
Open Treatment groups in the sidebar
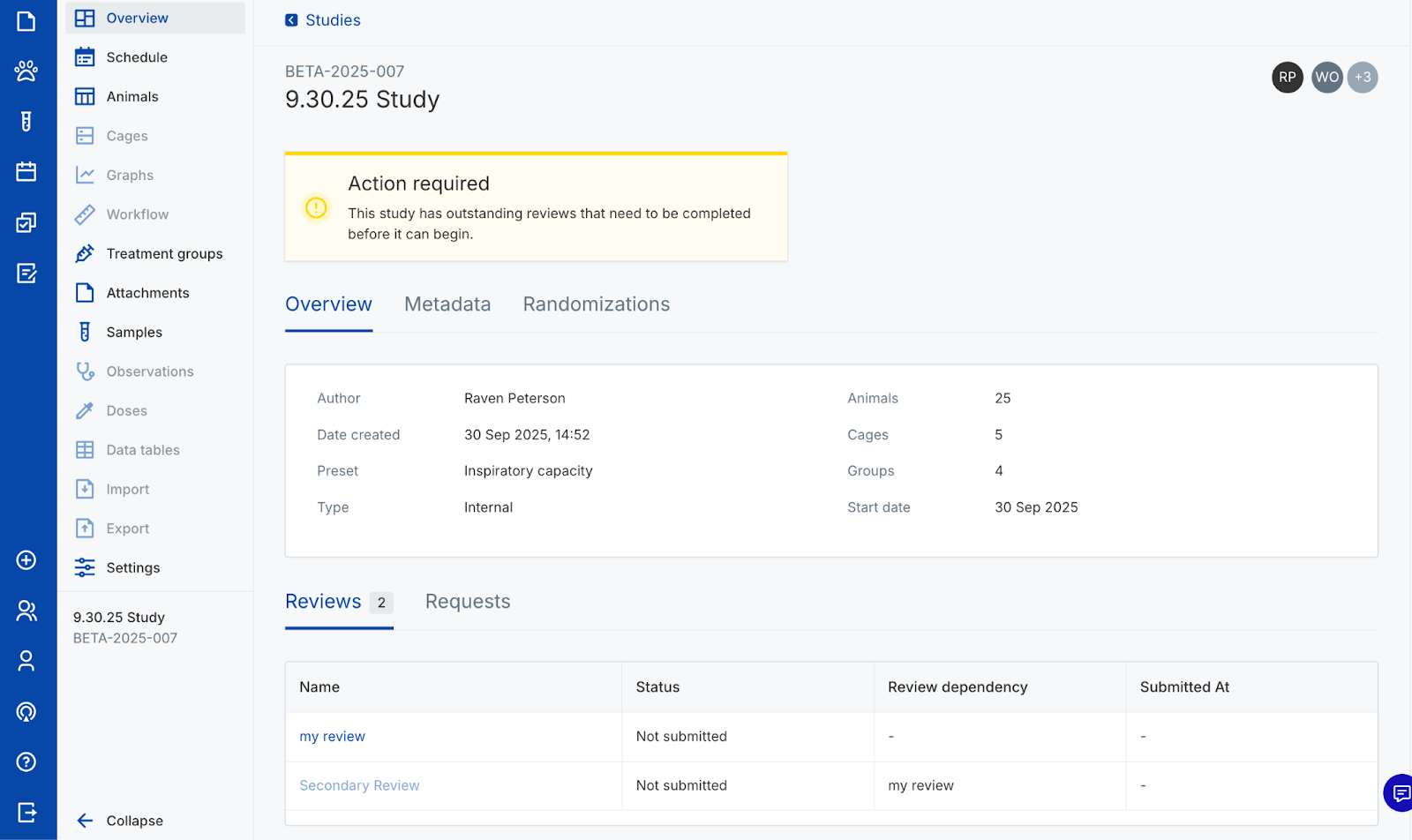click(164, 254)
